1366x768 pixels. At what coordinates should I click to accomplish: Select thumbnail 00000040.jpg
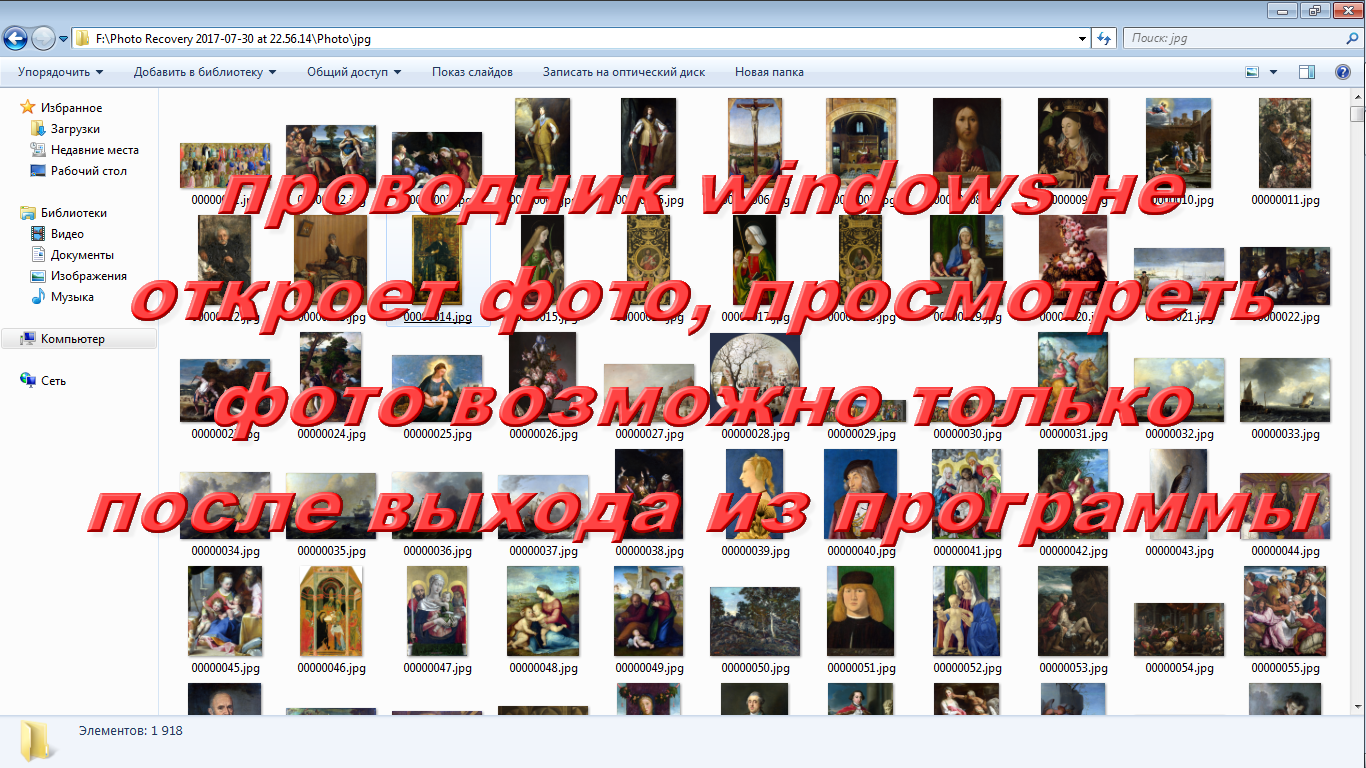pos(861,494)
